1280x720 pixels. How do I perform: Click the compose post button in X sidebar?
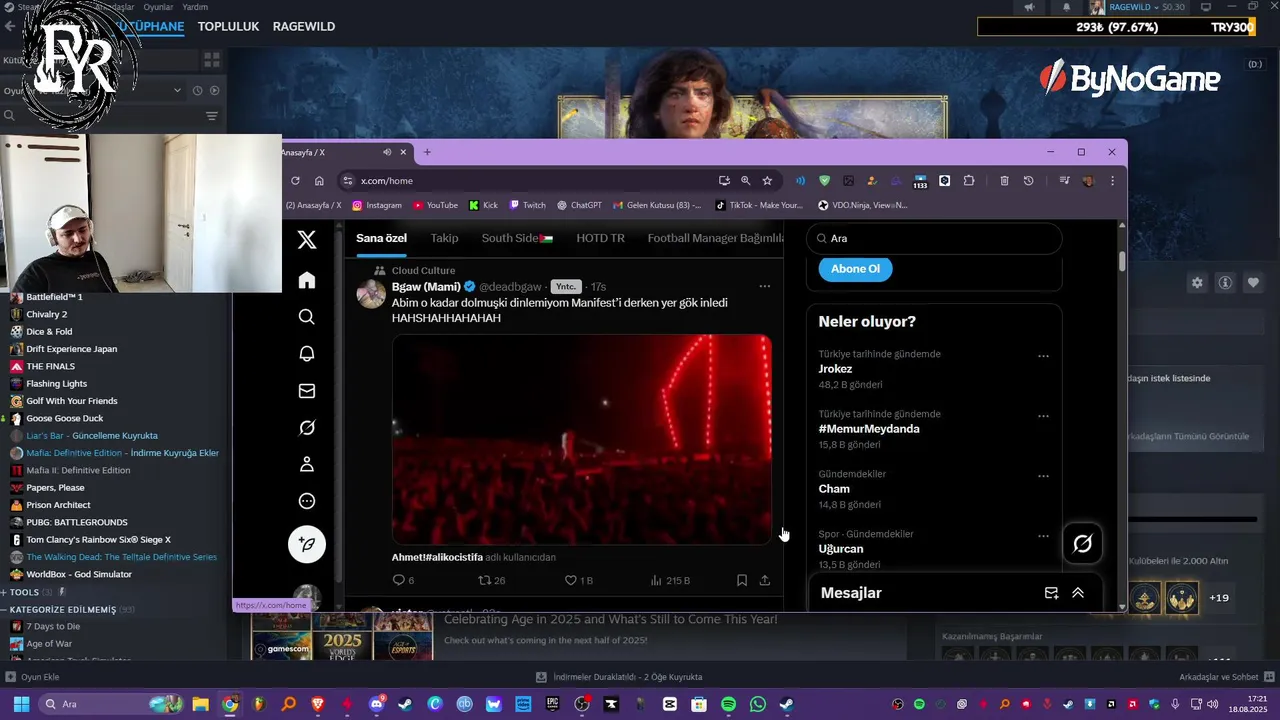click(307, 544)
